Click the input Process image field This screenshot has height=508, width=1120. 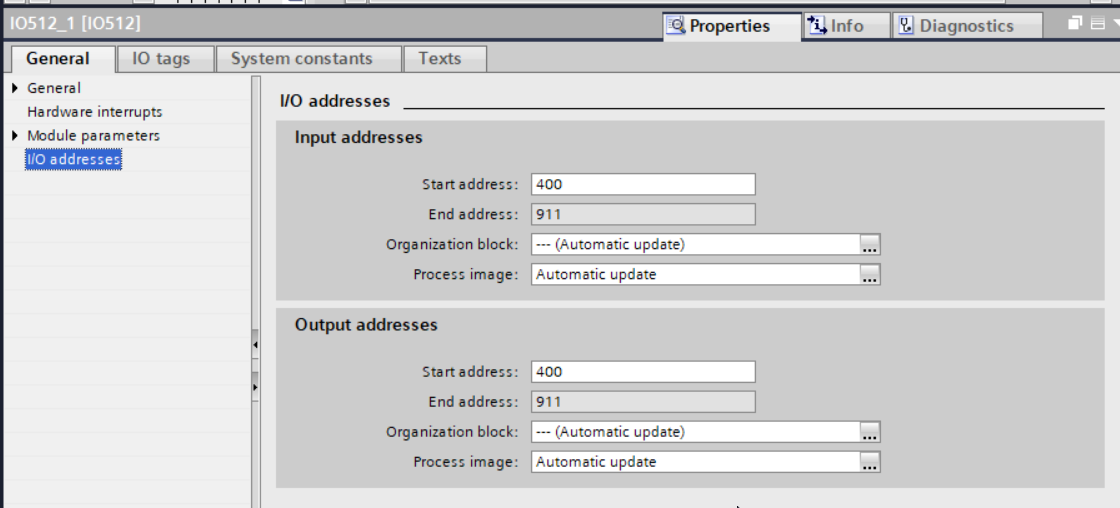696,274
